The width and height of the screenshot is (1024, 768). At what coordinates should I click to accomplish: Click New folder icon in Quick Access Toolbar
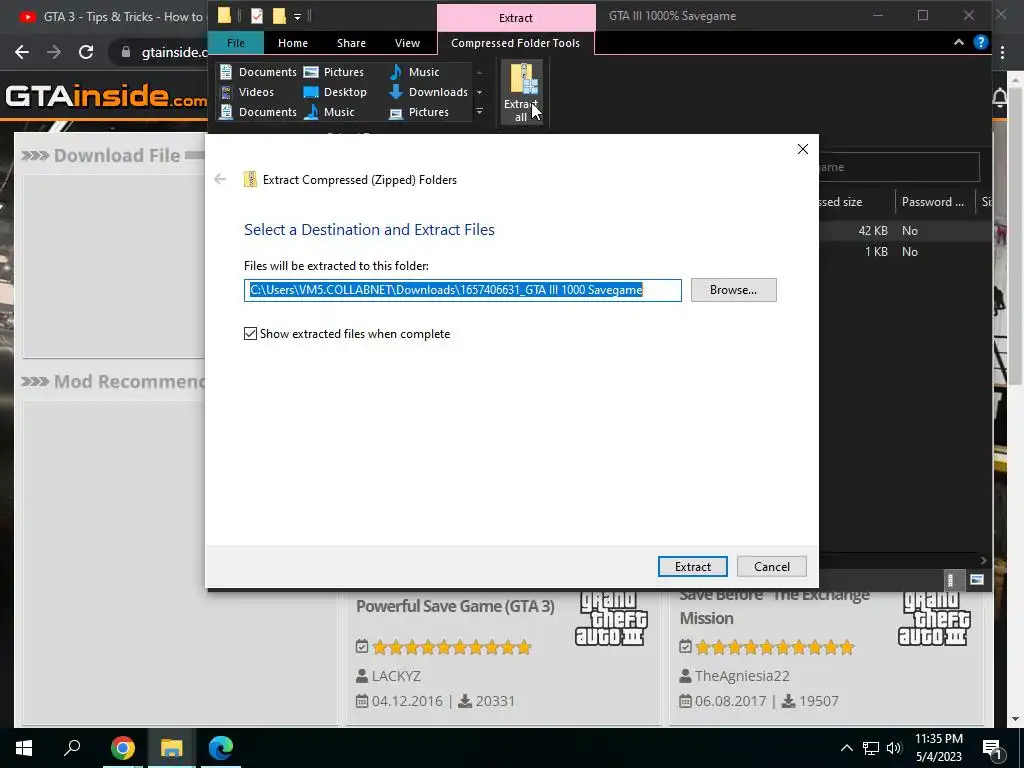tap(279, 16)
